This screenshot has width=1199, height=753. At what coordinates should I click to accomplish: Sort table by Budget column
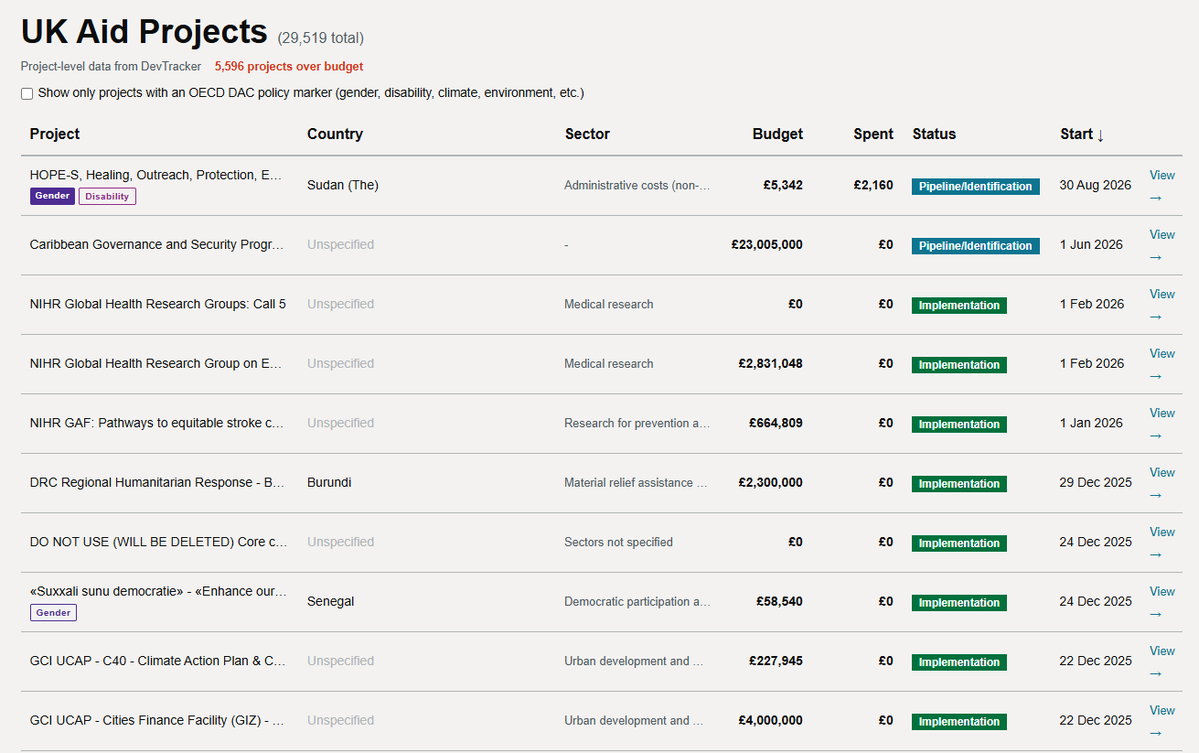click(777, 134)
